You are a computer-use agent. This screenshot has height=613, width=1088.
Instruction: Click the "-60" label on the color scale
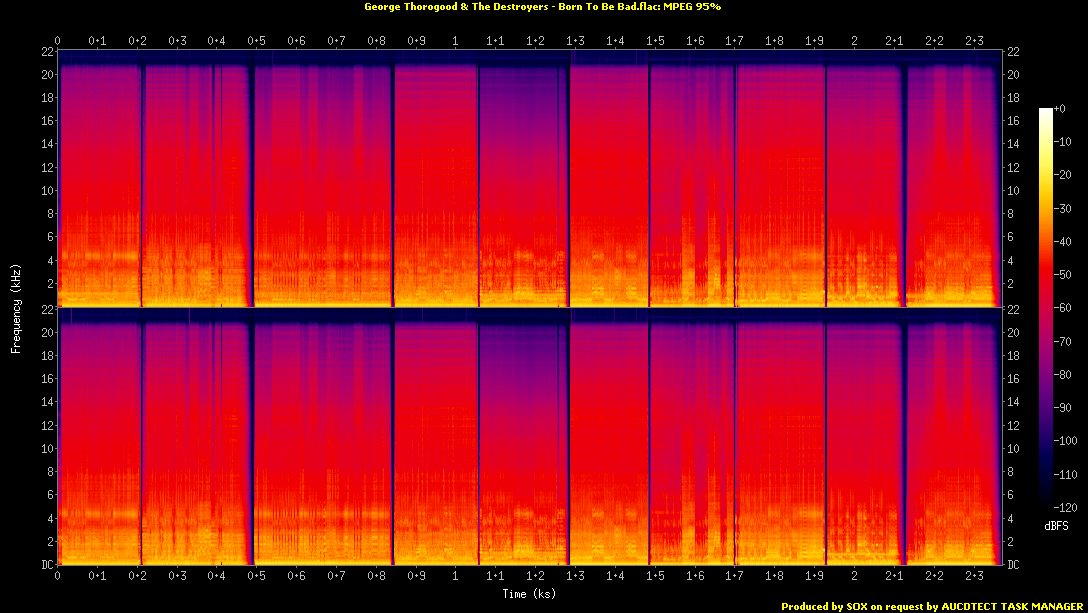(x=1063, y=309)
